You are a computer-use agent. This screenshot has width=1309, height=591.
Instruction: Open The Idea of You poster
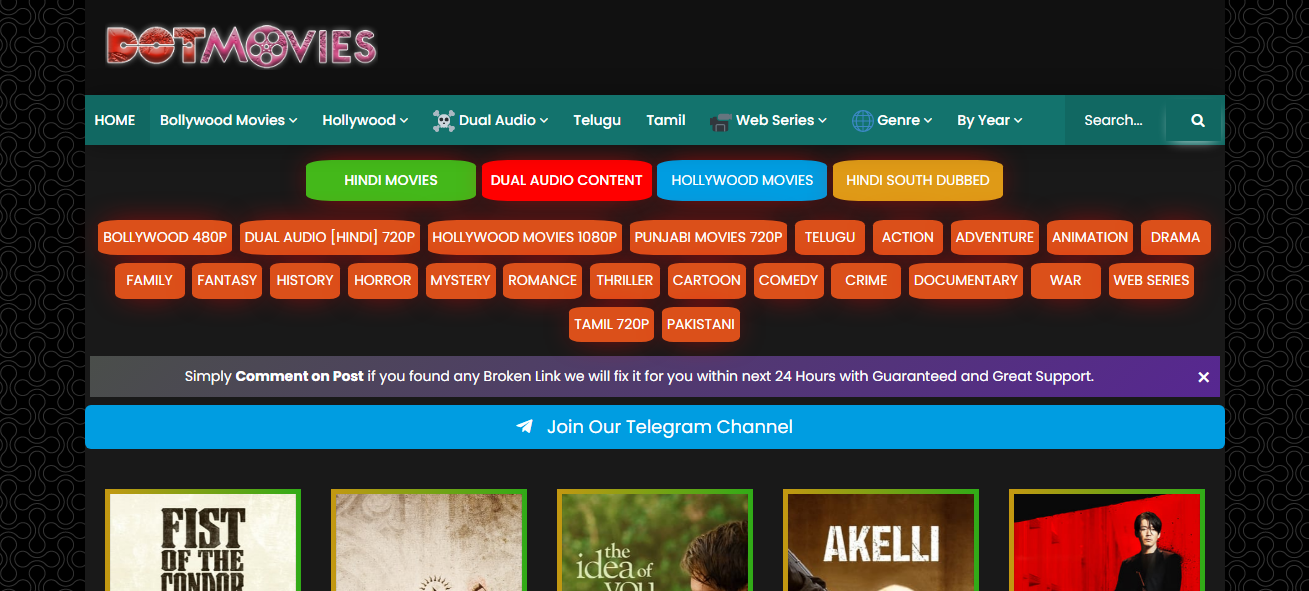655,540
